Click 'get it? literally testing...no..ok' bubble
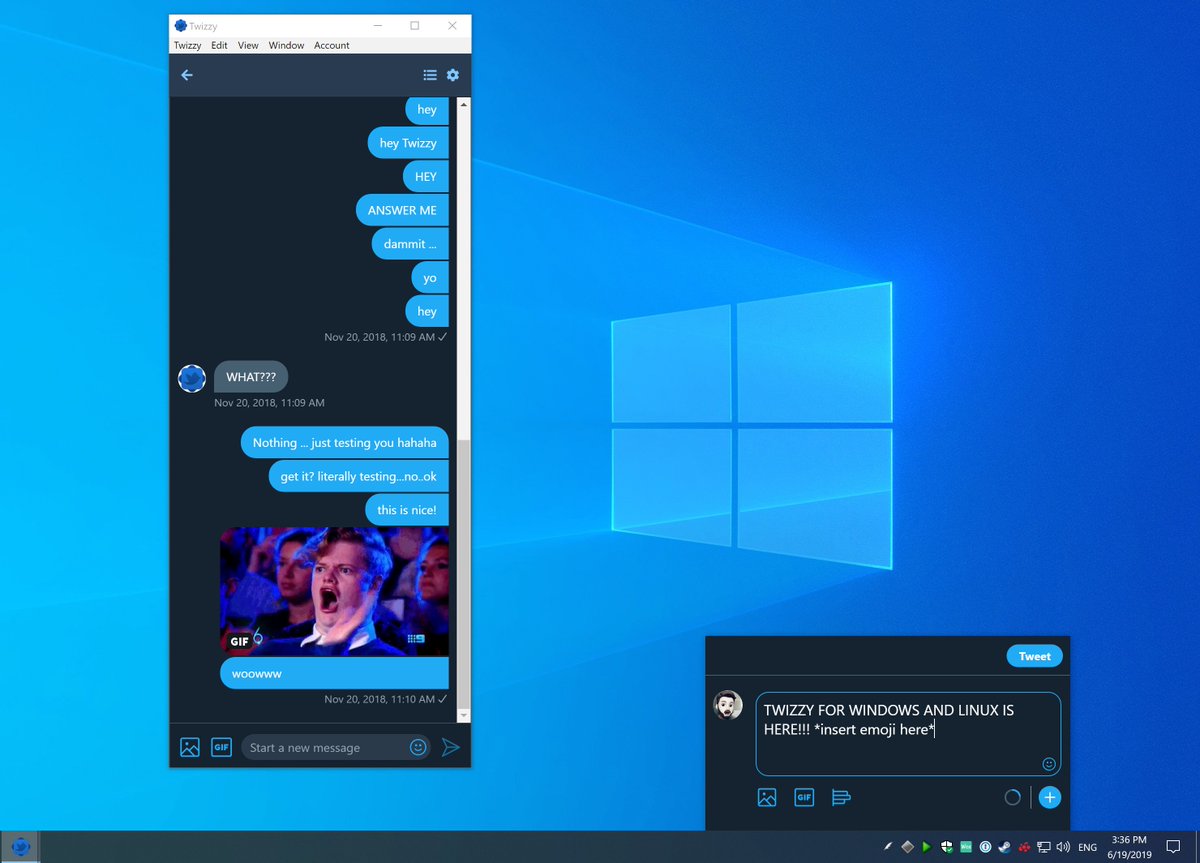The height and width of the screenshot is (863, 1200). (x=358, y=476)
